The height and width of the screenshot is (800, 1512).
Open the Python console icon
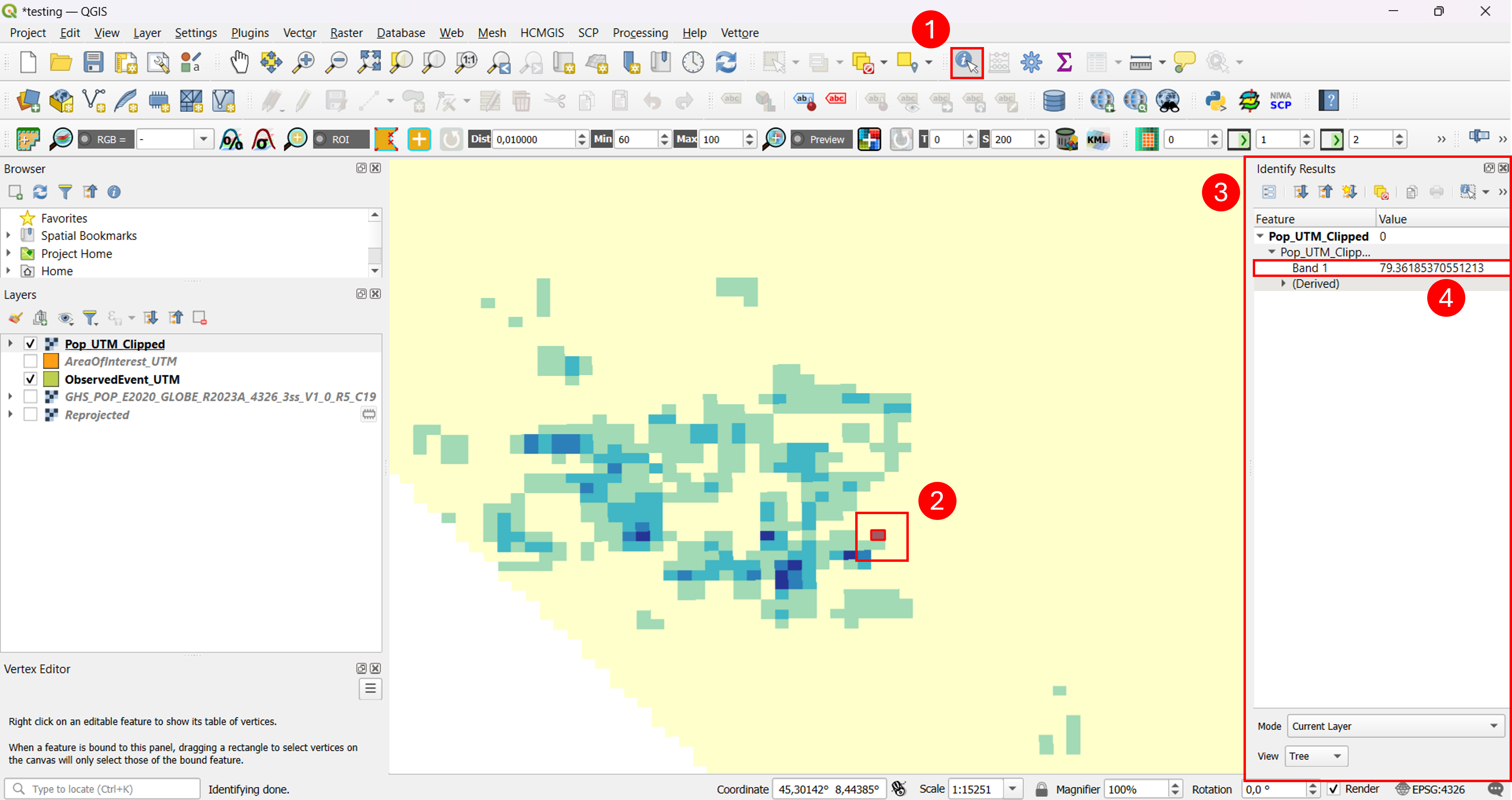point(1215,101)
